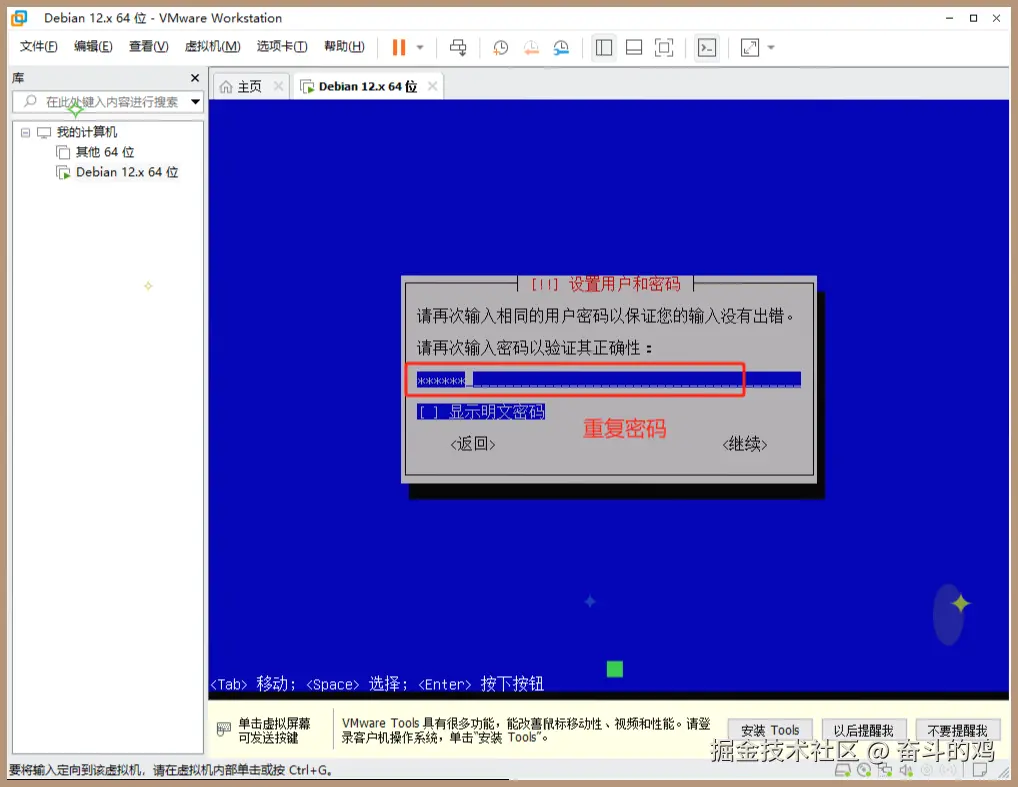Screen dimensions: 1018x787
Task: Select 我的计算机 in the library
Action: [86, 132]
